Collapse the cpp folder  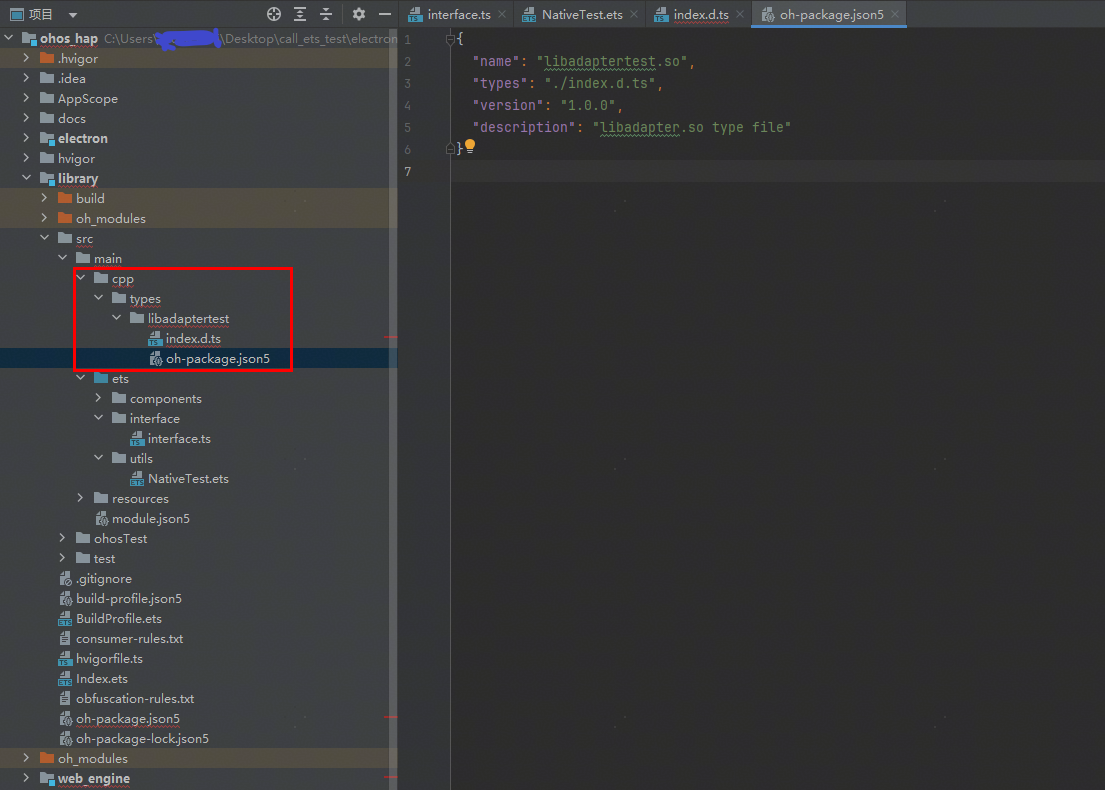(80, 278)
